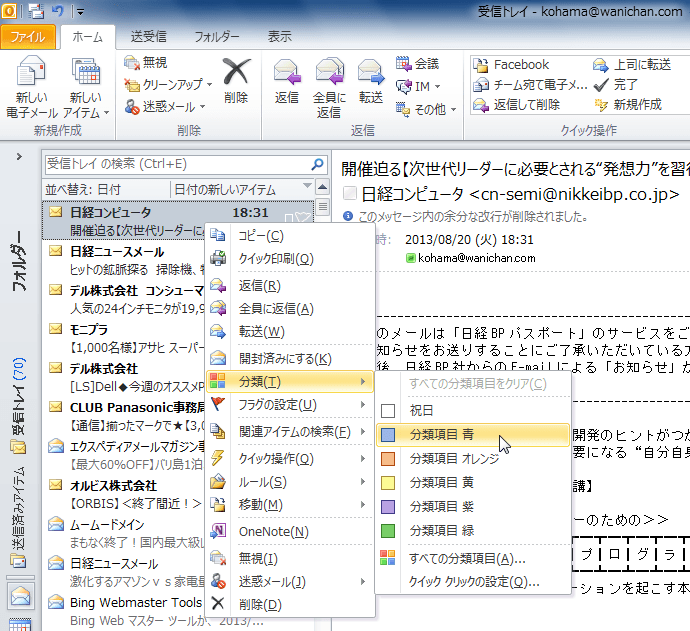Choose OneNote(N) in context menu
This screenshot has height=631, width=690.
290,532
